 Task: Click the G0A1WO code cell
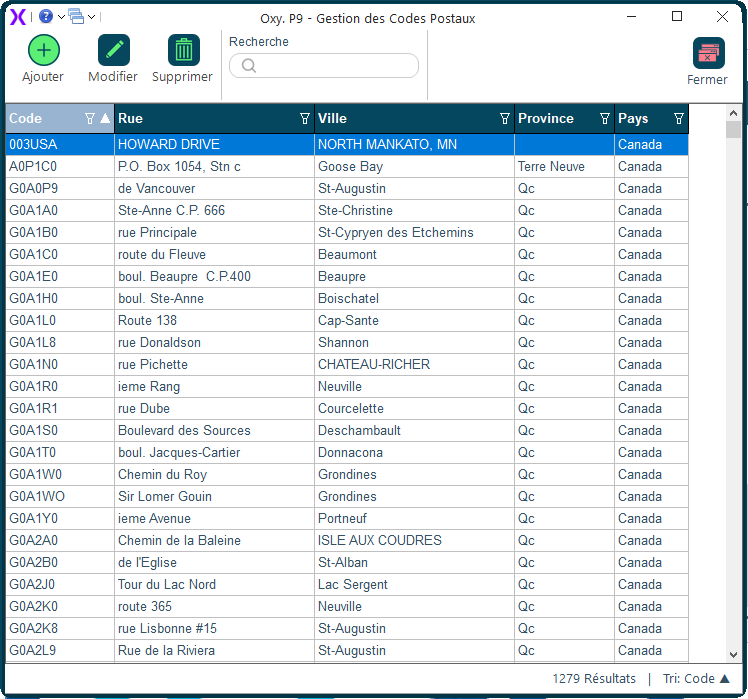[x=60, y=496]
